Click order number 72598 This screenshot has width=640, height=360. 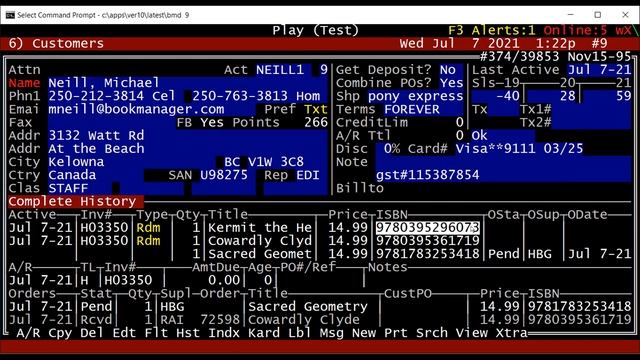[x=220, y=320]
